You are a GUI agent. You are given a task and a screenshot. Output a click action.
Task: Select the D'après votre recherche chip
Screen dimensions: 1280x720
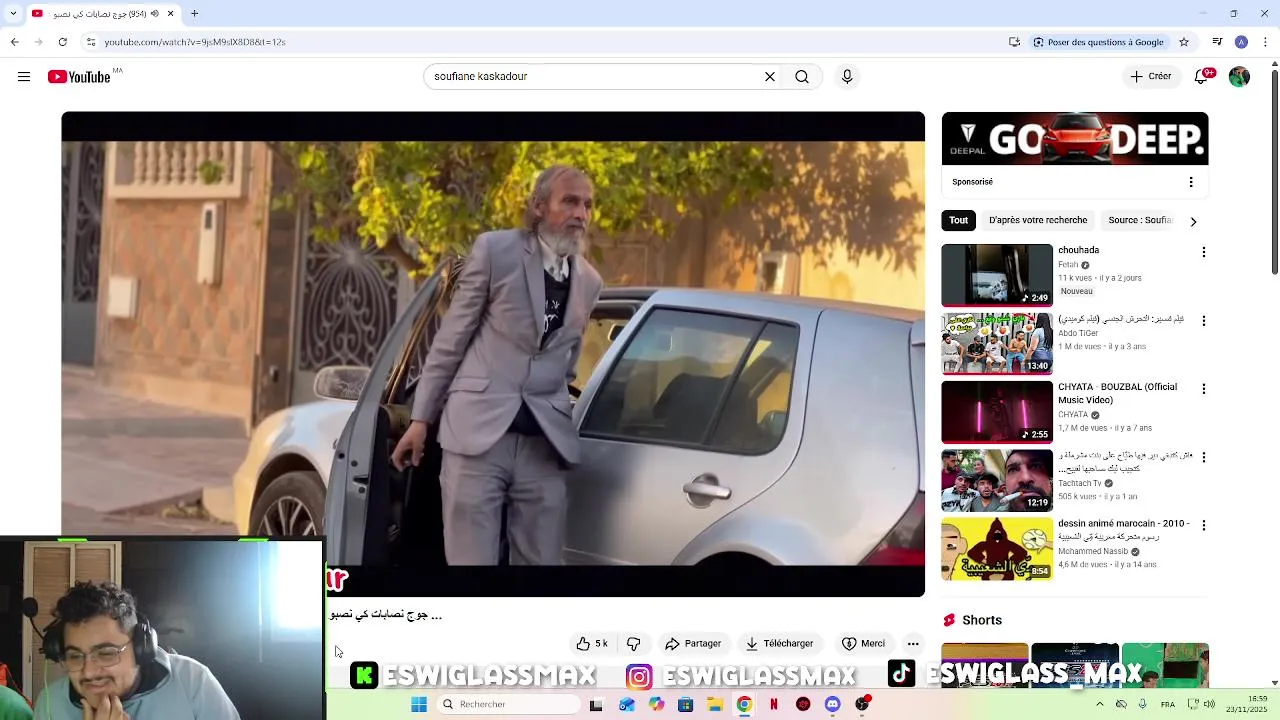click(x=1038, y=221)
